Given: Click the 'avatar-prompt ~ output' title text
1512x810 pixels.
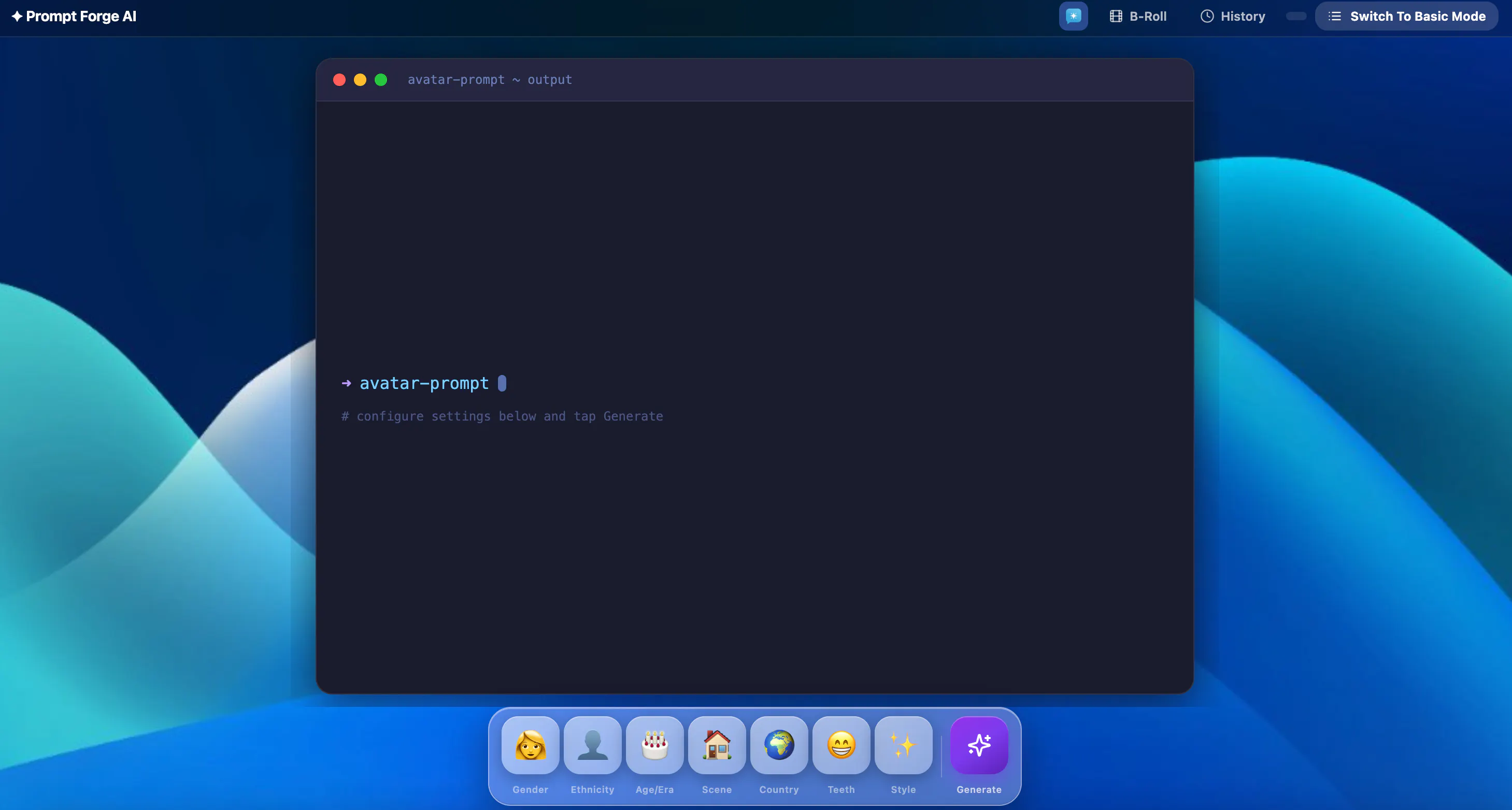Looking at the screenshot, I should 490,80.
